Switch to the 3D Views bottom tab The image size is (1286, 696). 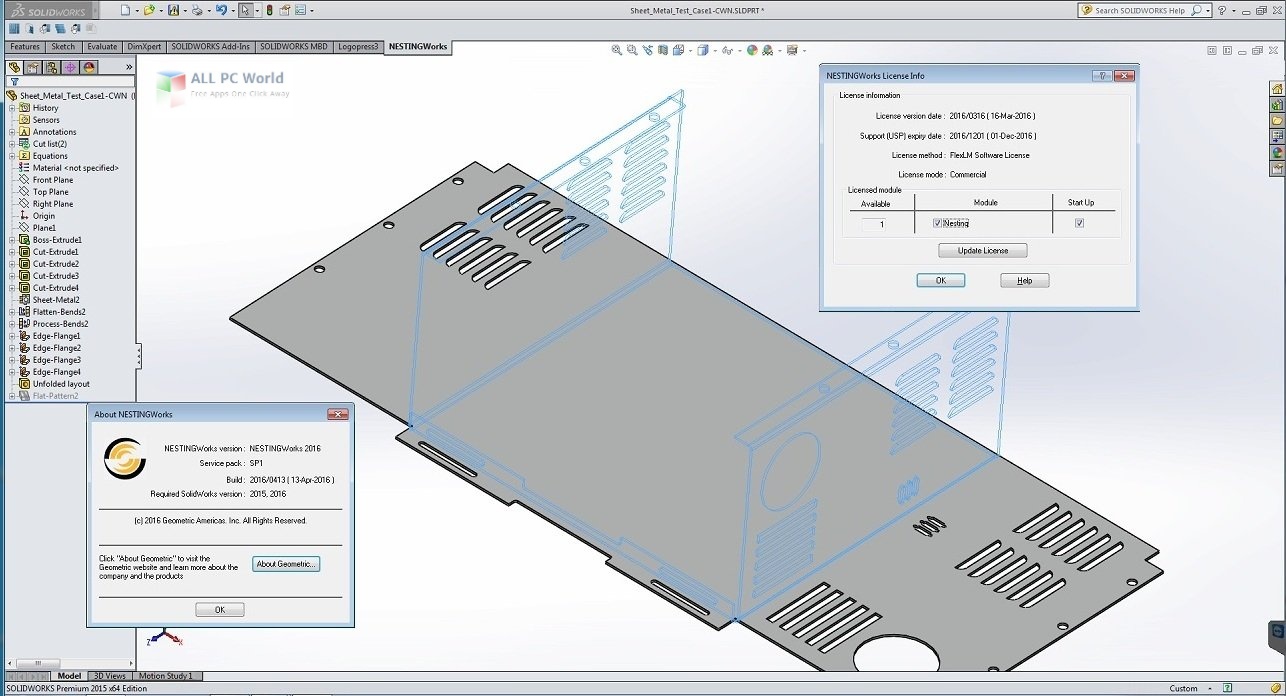pos(110,676)
